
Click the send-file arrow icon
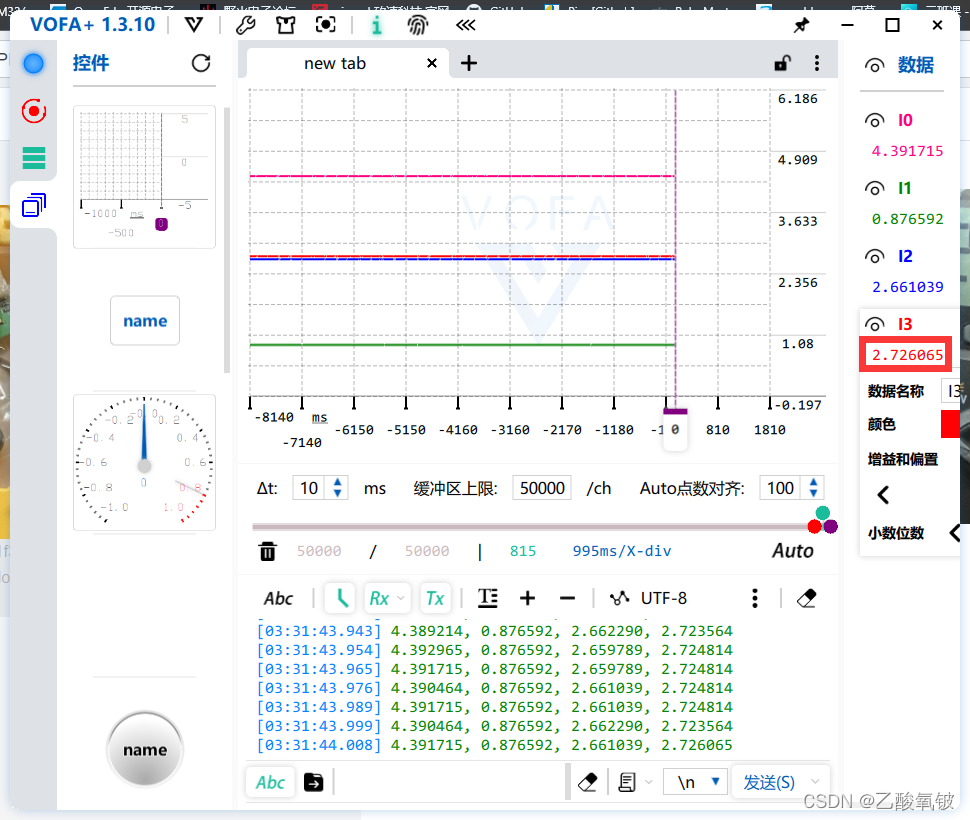314,782
